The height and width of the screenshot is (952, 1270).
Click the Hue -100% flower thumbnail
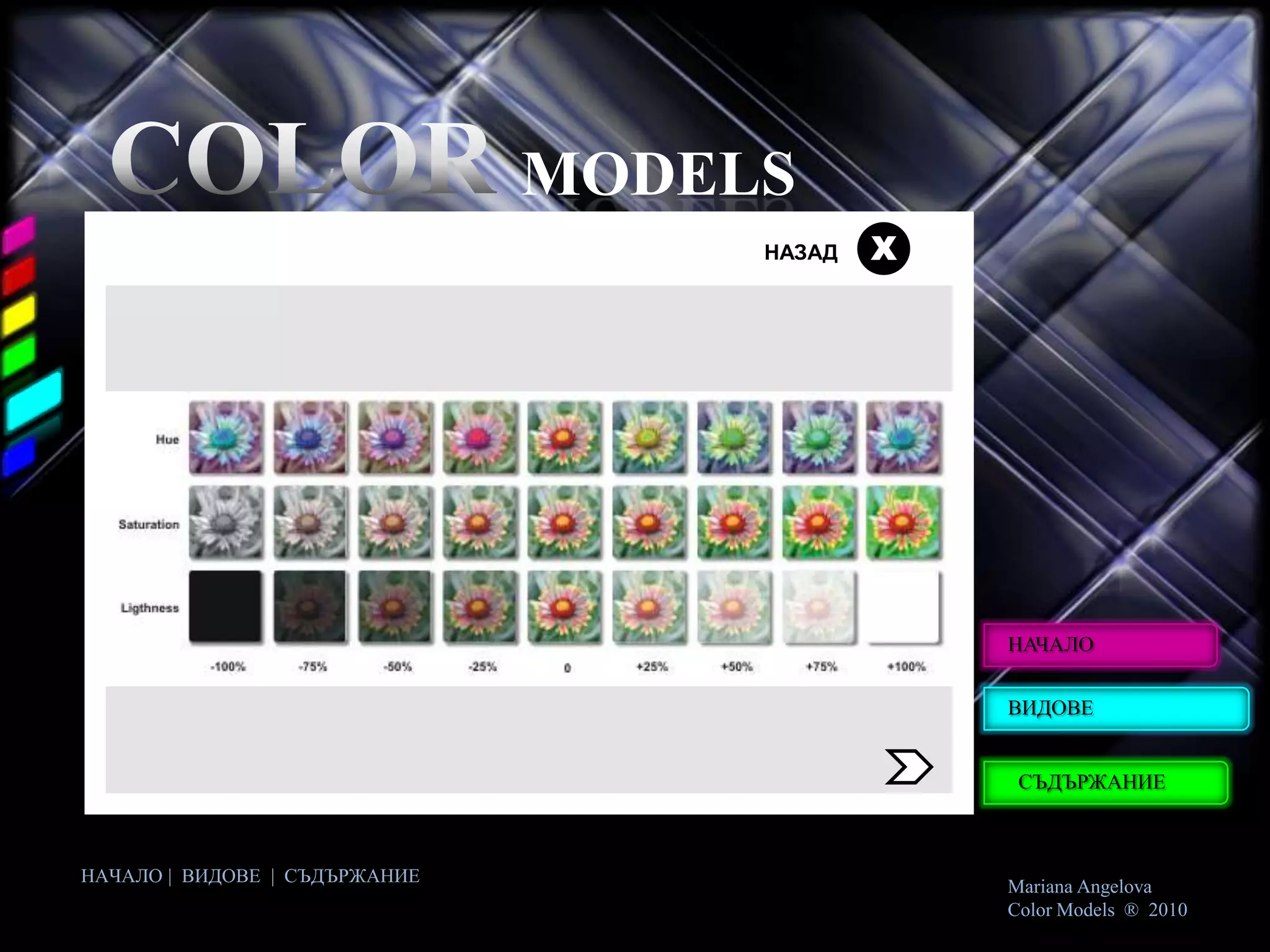[x=226, y=437]
